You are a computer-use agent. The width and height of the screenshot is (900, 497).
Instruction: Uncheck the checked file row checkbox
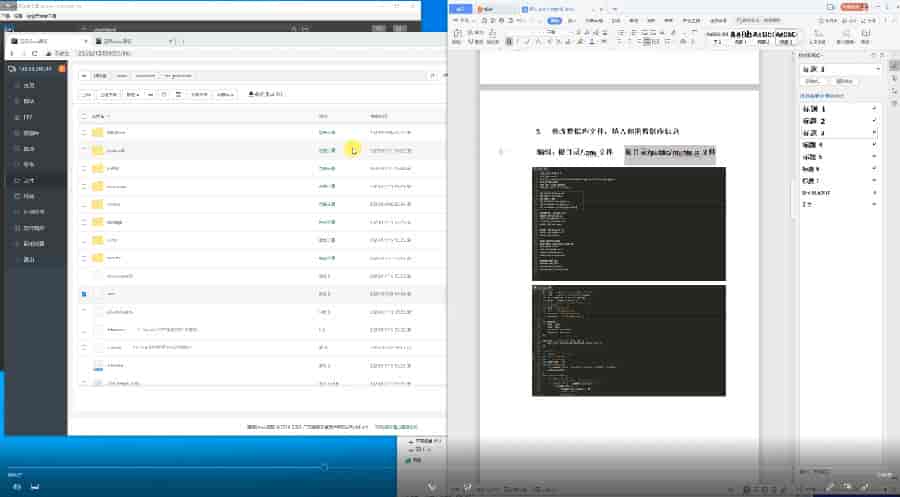84,294
